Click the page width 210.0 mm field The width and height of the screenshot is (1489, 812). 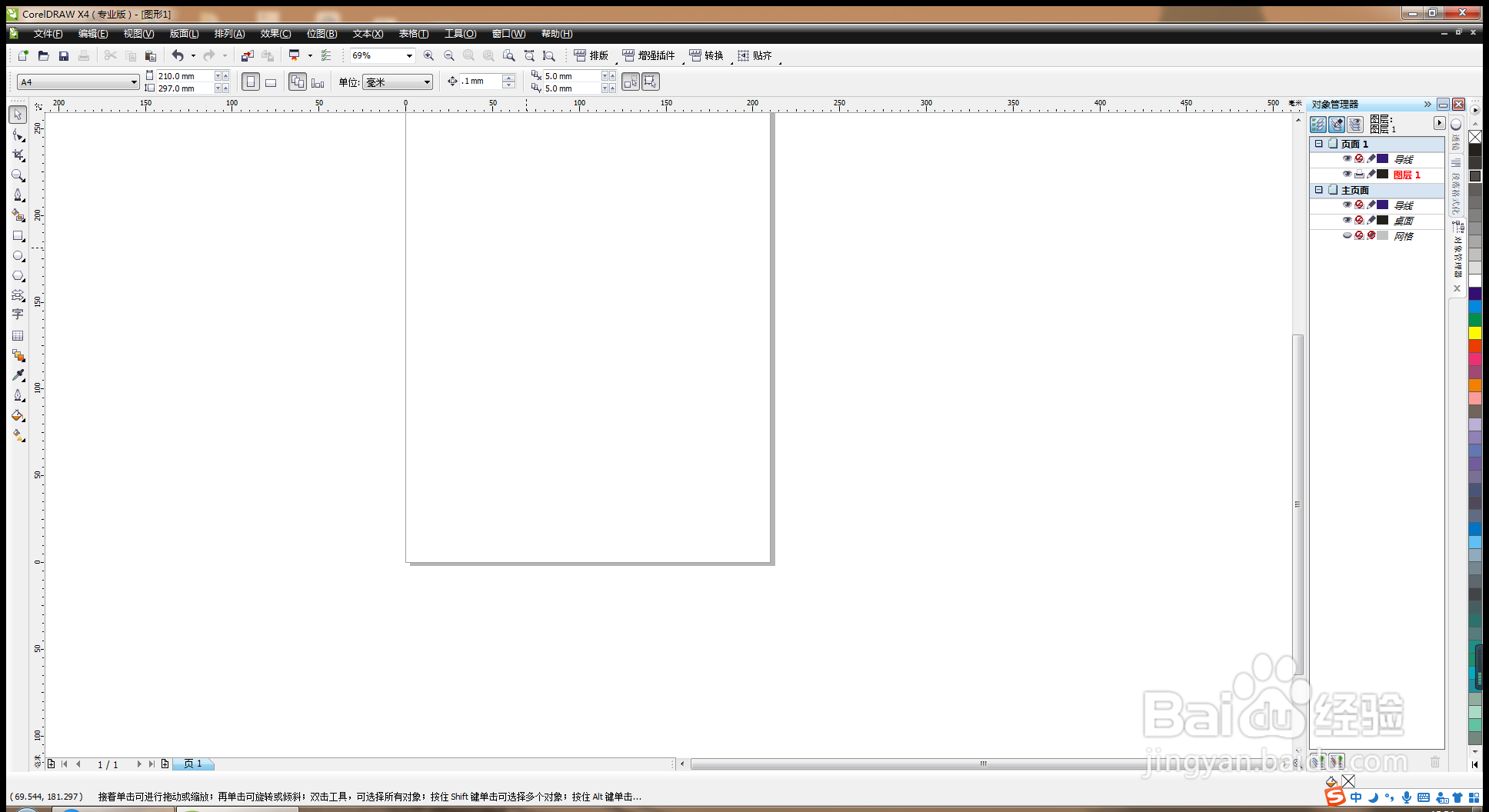coord(185,76)
